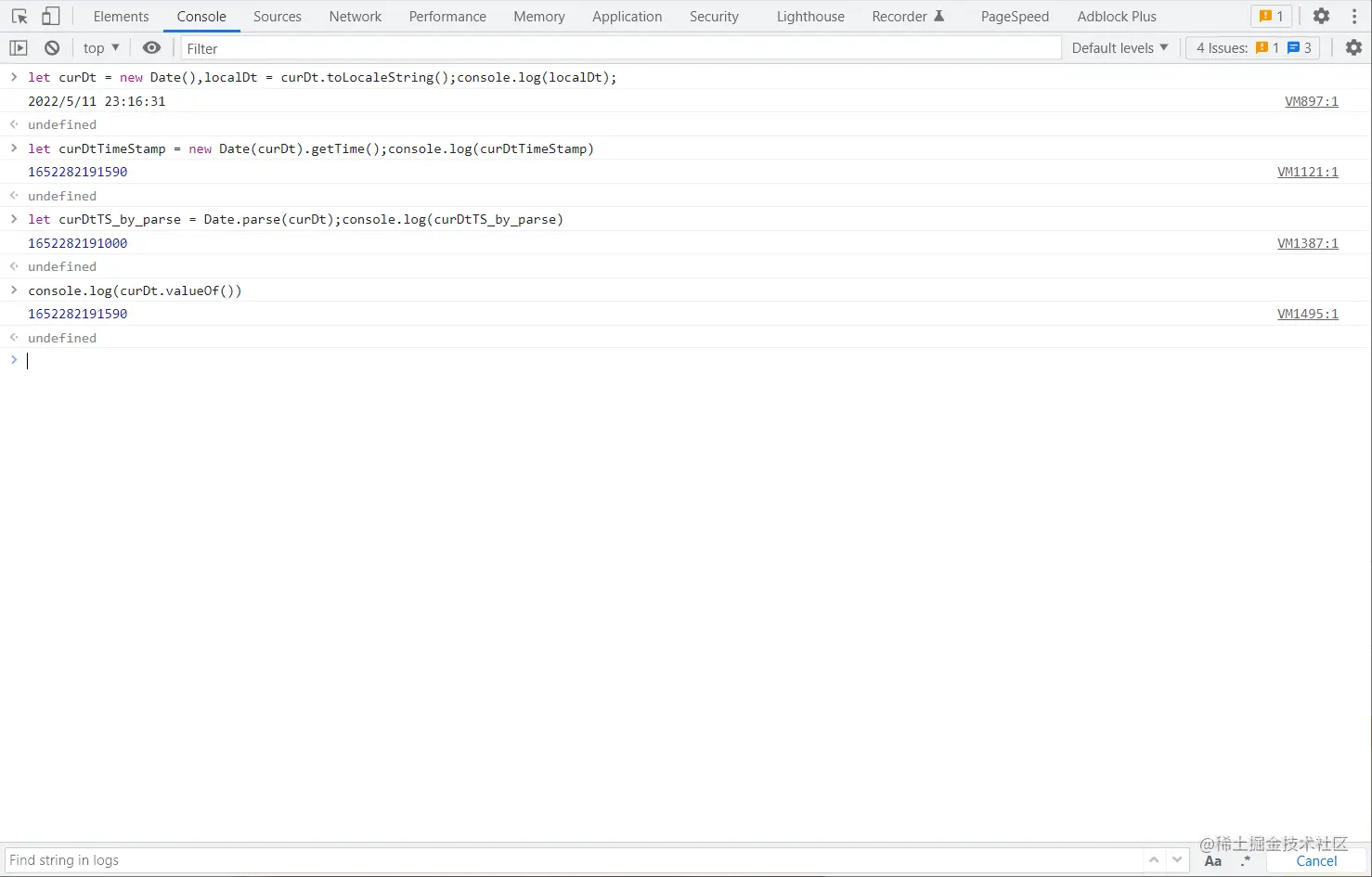Viewport: 1372px width, 877px height.
Task: Open source link VM1387:1
Action: 1307,243
